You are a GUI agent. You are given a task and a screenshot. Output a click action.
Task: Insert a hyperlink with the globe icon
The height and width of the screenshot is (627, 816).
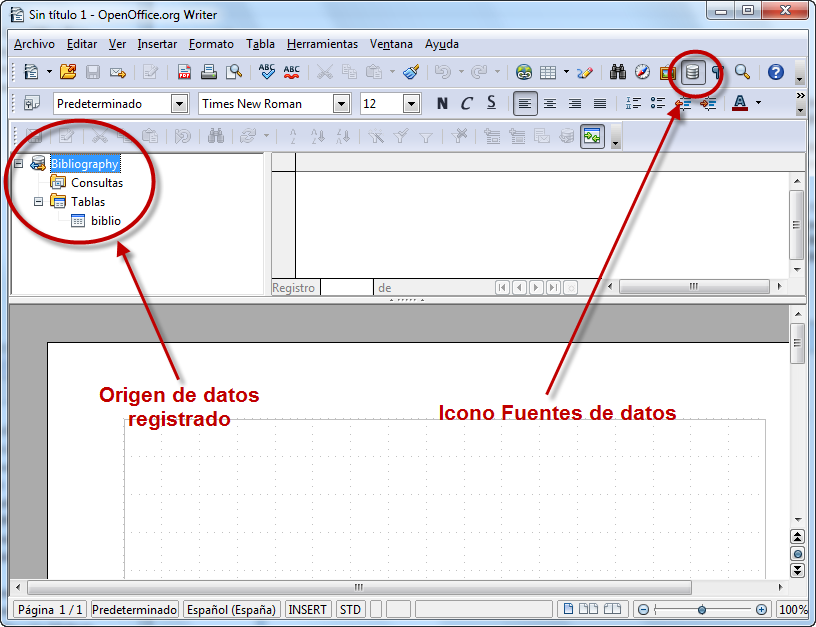click(524, 72)
